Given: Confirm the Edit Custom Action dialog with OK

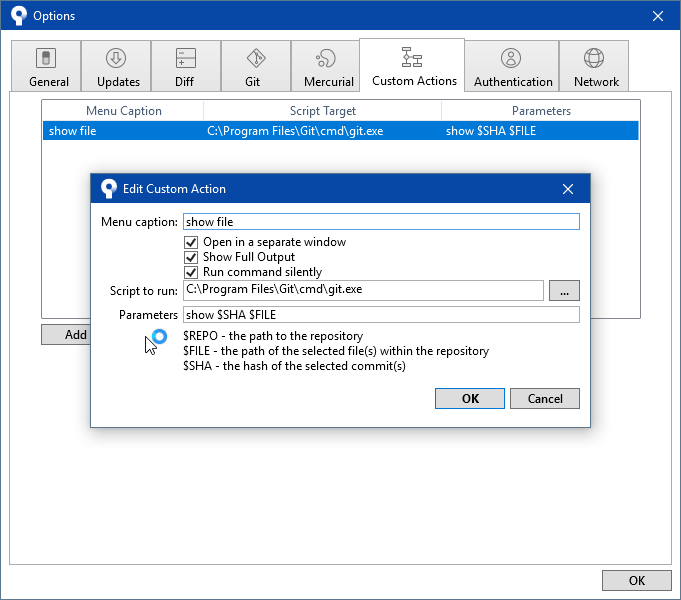Looking at the screenshot, I should coord(469,398).
